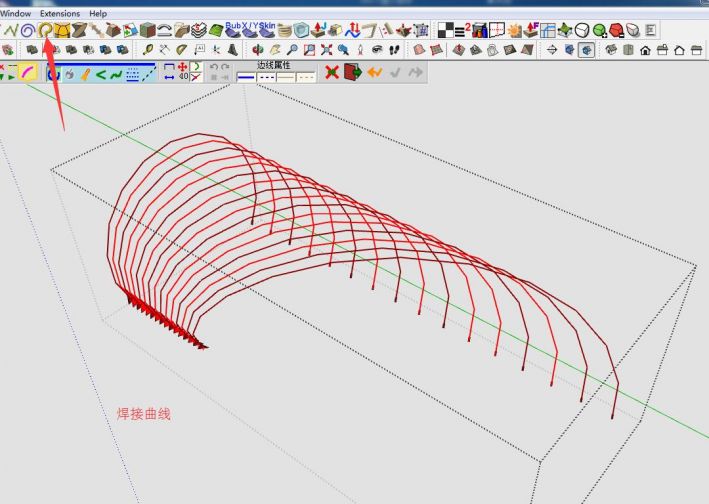Select the Orbit tool
Viewport: 709px width, 504px height.
click(258, 49)
